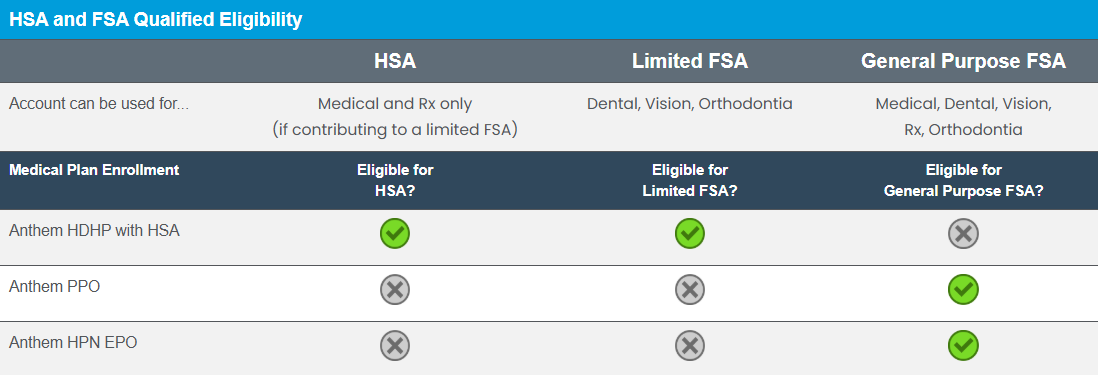This screenshot has width=1098, height=375.
Task: Click the Anthem HDHP with HSA row label
Action: (x=95, y=230)
